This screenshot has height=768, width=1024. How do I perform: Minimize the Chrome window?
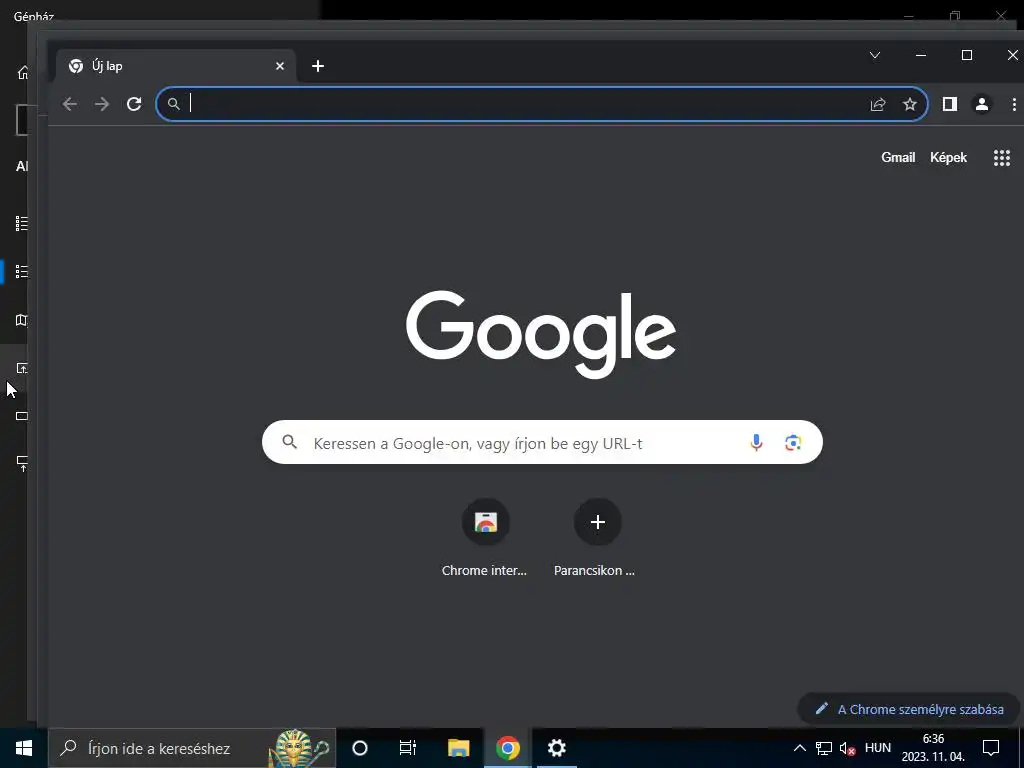click(921, 56)
